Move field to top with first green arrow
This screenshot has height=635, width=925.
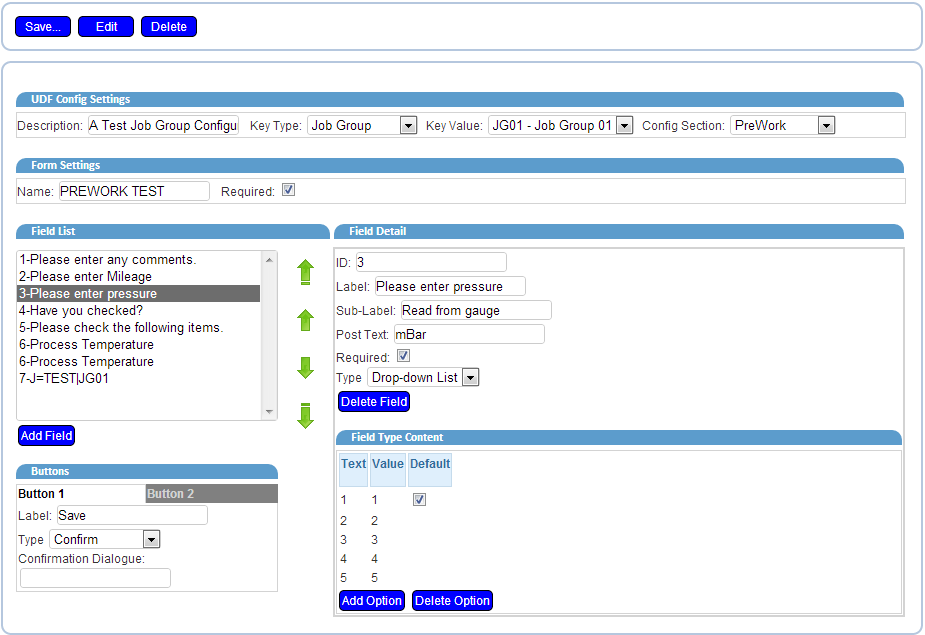[305, 272]
